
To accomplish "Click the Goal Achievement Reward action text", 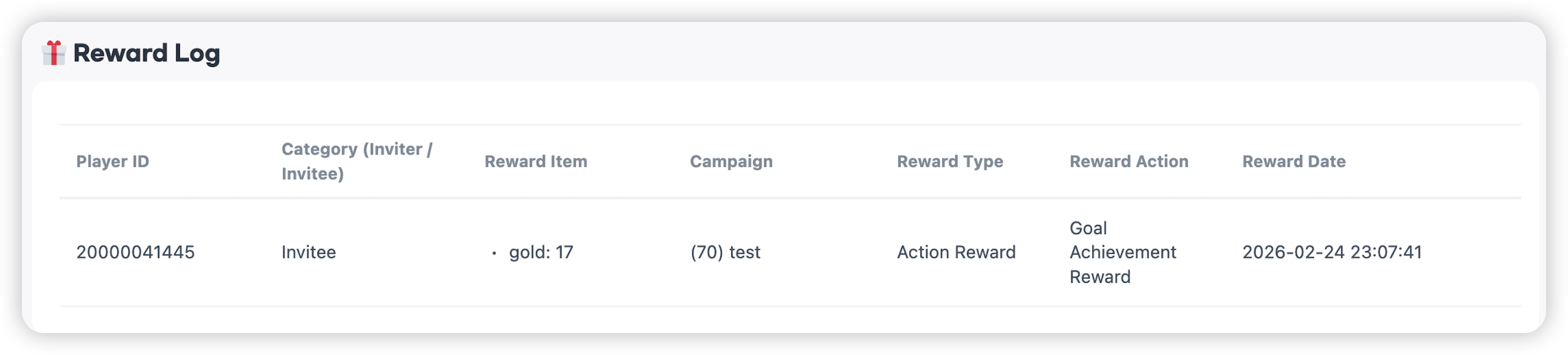I will tap(1123, 252).
